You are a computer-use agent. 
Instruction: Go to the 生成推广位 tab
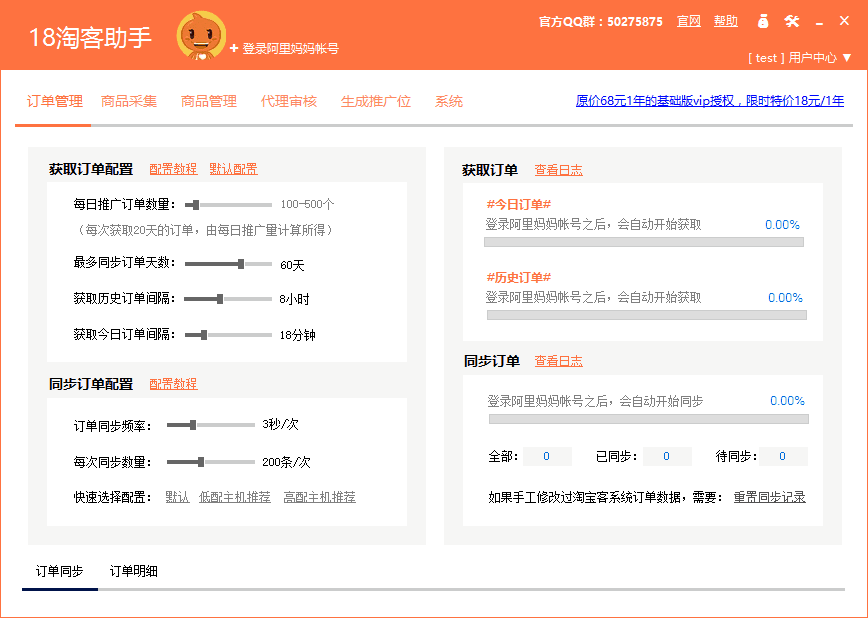tap(376, 101)
